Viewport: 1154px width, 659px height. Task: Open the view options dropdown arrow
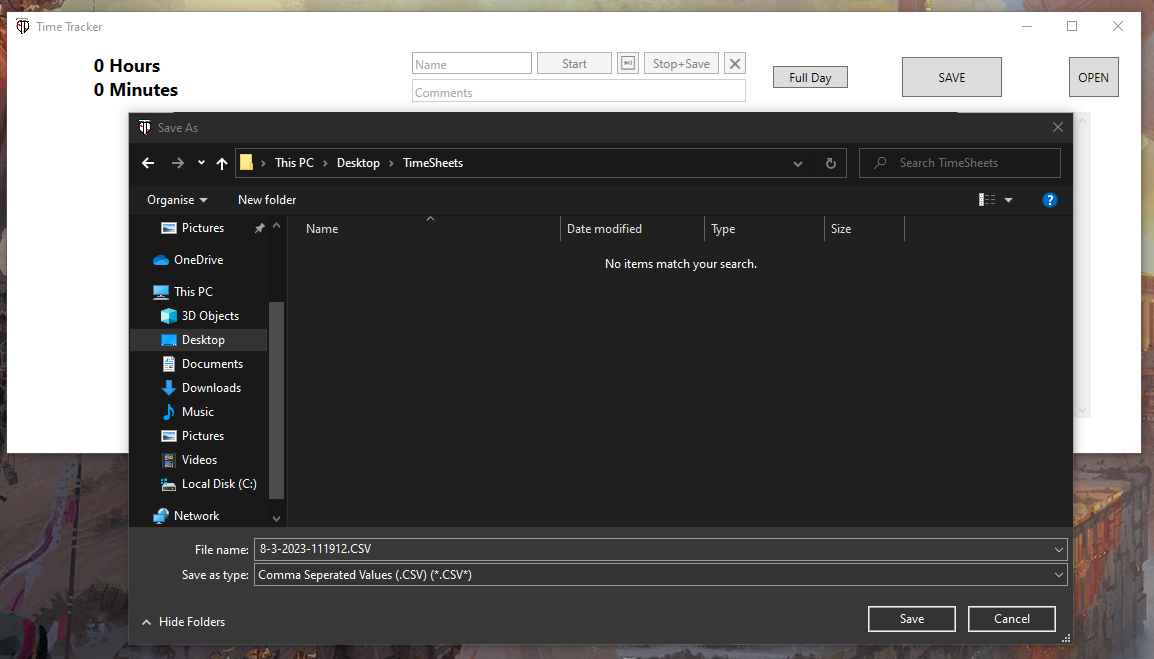click(1008, 200)
